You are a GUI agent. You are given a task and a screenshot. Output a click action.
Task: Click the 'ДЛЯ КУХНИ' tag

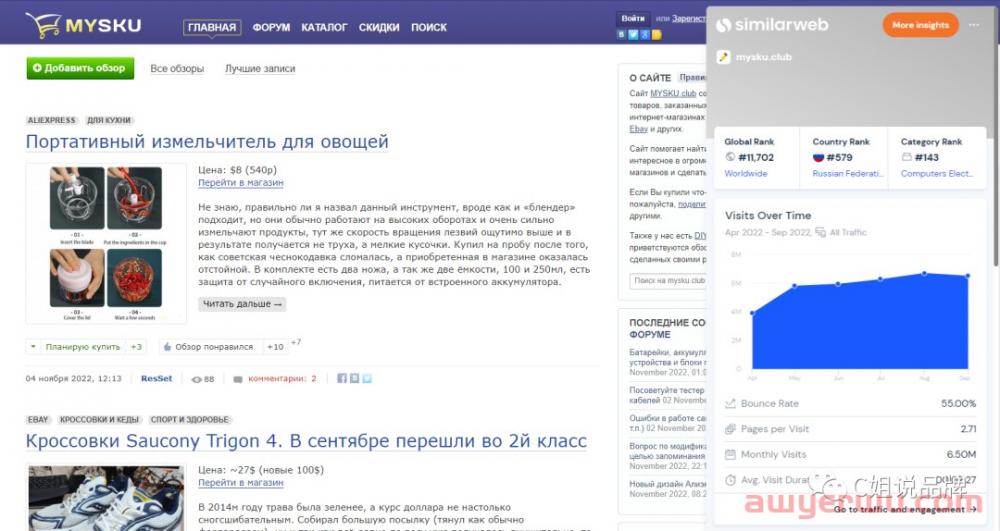(x=108, y=120)
